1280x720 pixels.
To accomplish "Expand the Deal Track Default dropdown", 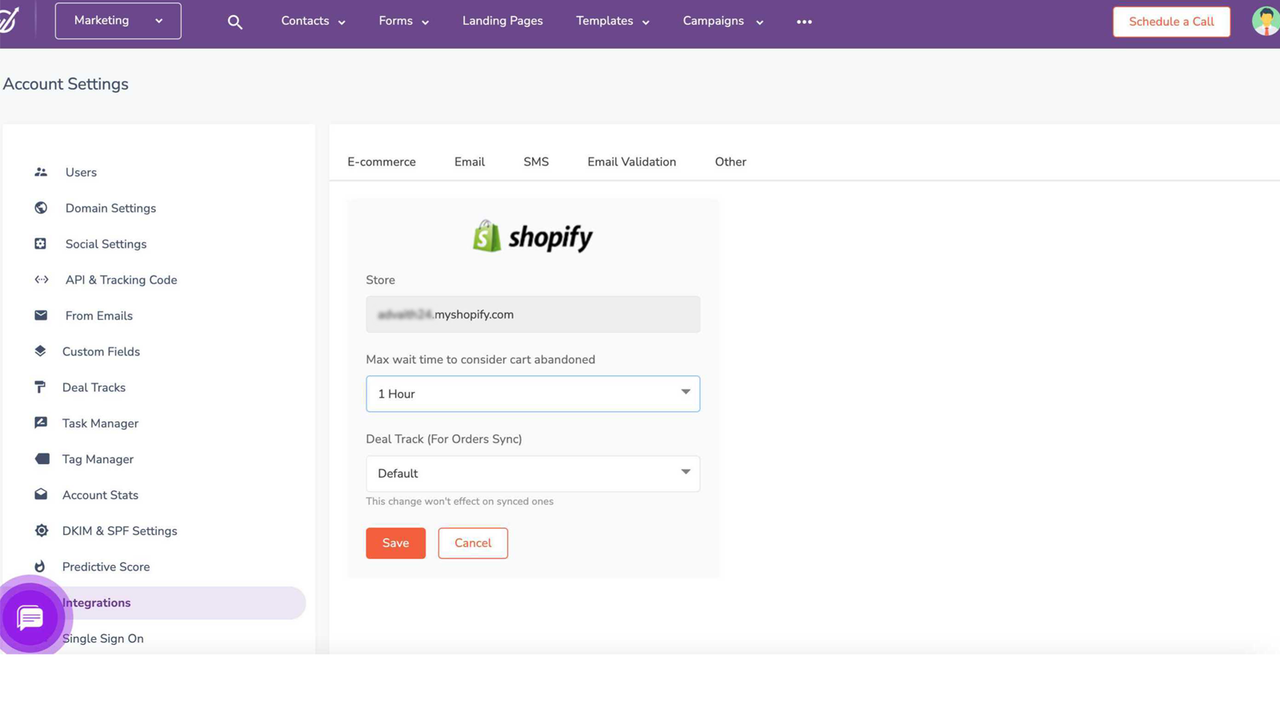I will (x=533, y=473).
